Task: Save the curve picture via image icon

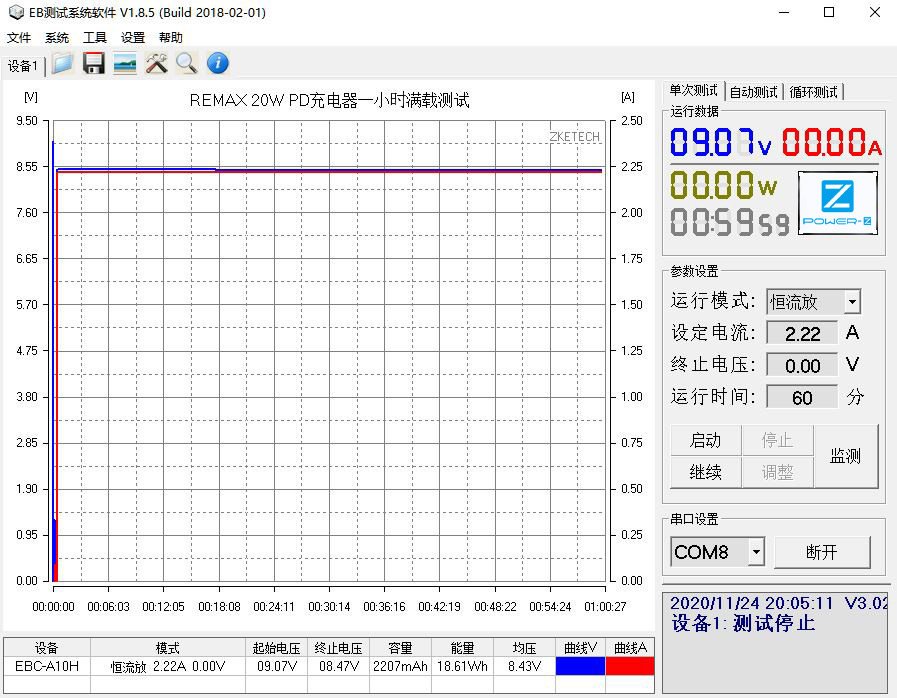Action: (125, 63)
